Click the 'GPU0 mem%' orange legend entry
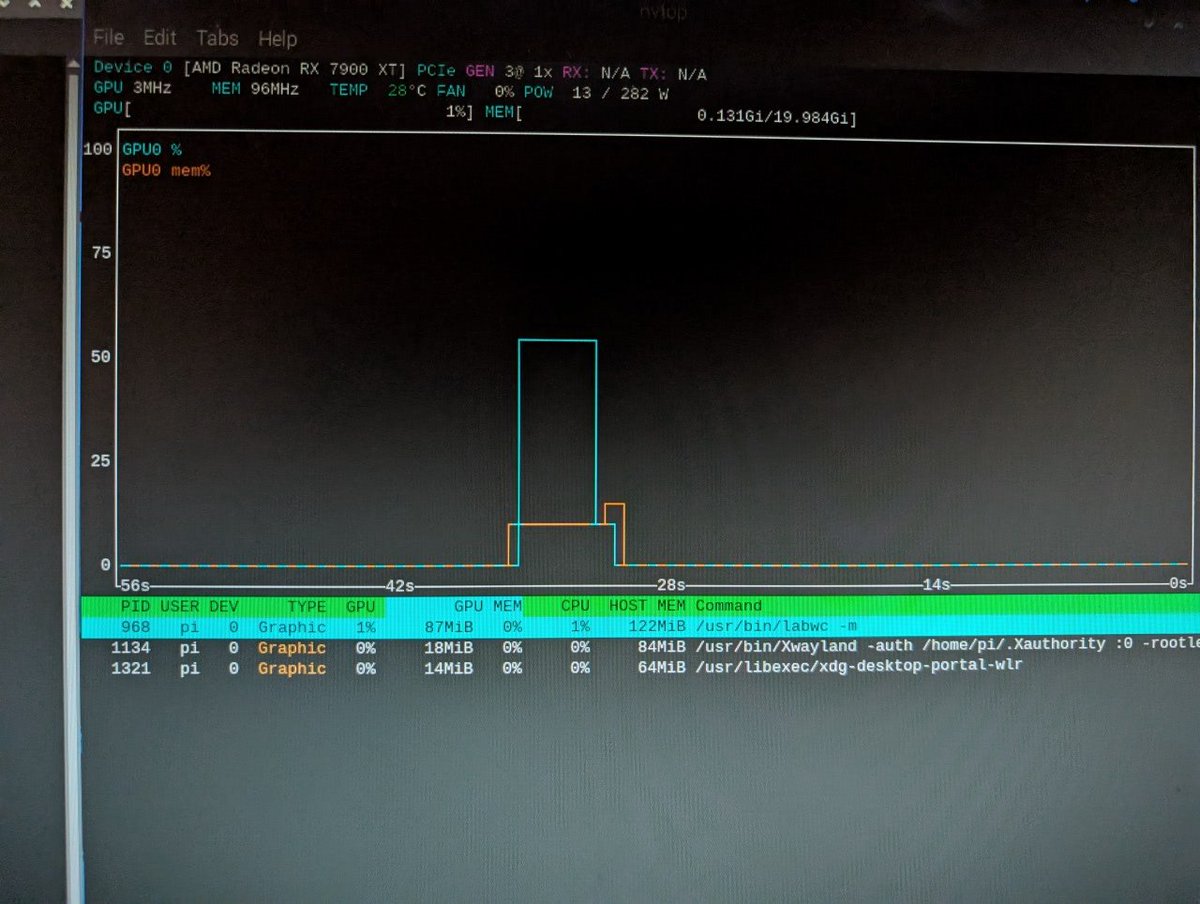 point(166,171)
